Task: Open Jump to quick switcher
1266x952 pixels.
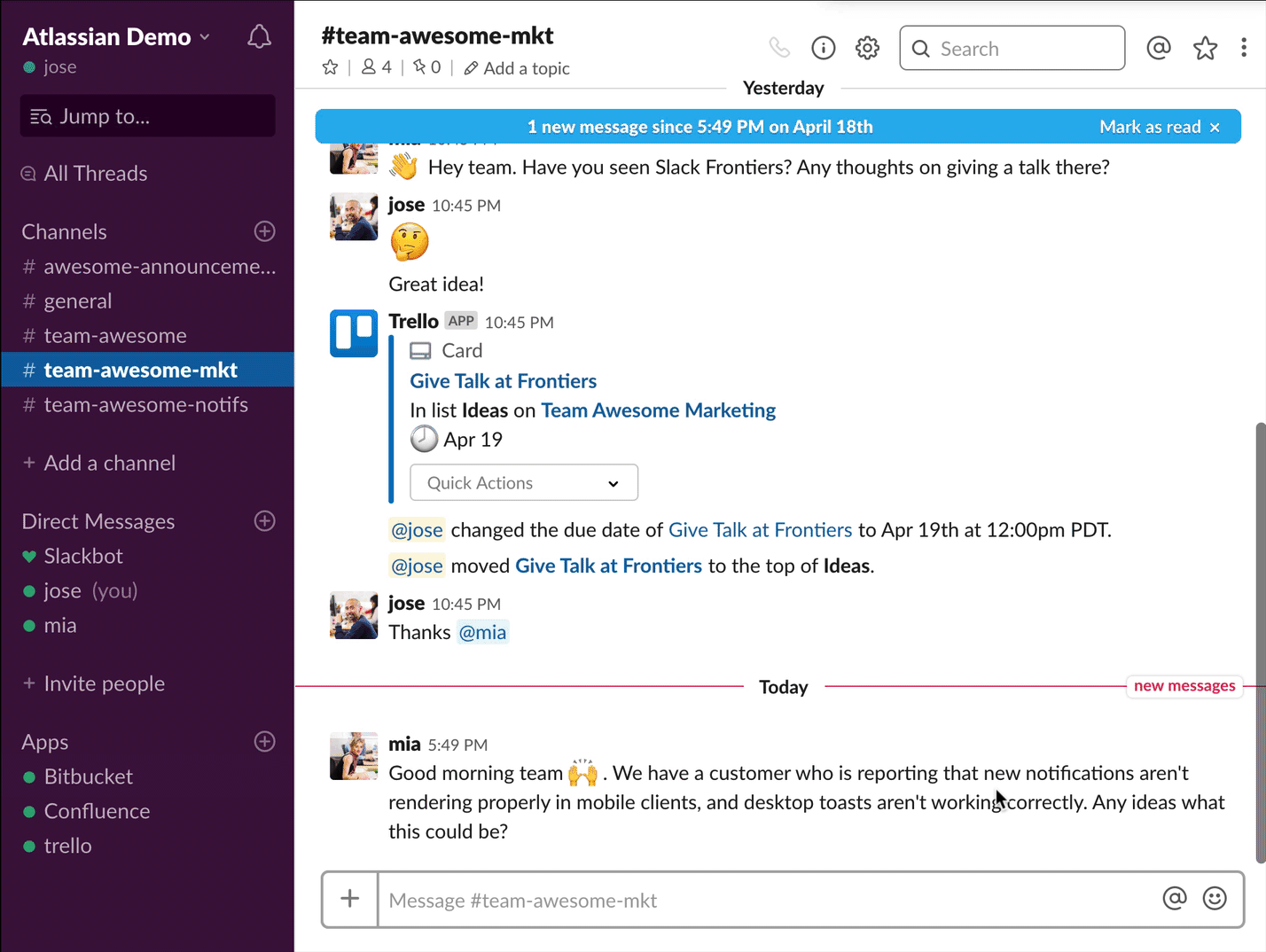Action: 147,116
